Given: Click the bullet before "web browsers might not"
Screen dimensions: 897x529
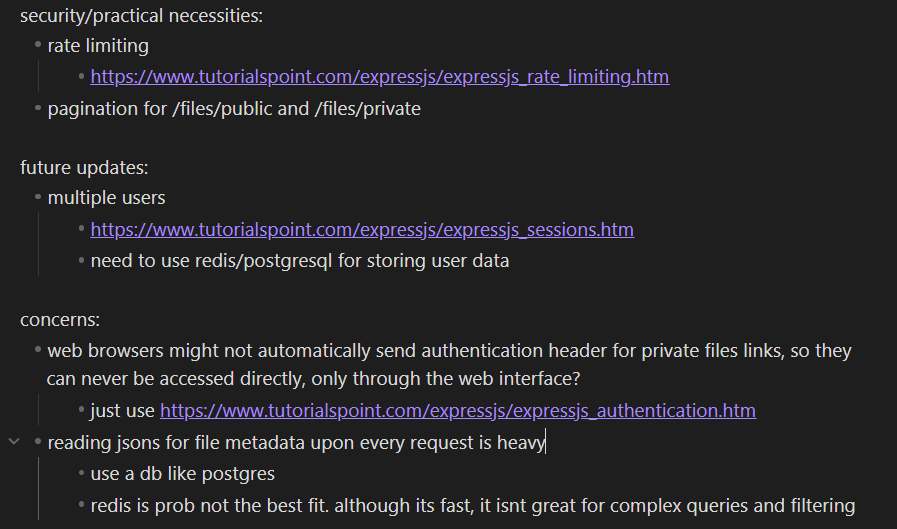Looking at the screenshot, I should (38, 351).
